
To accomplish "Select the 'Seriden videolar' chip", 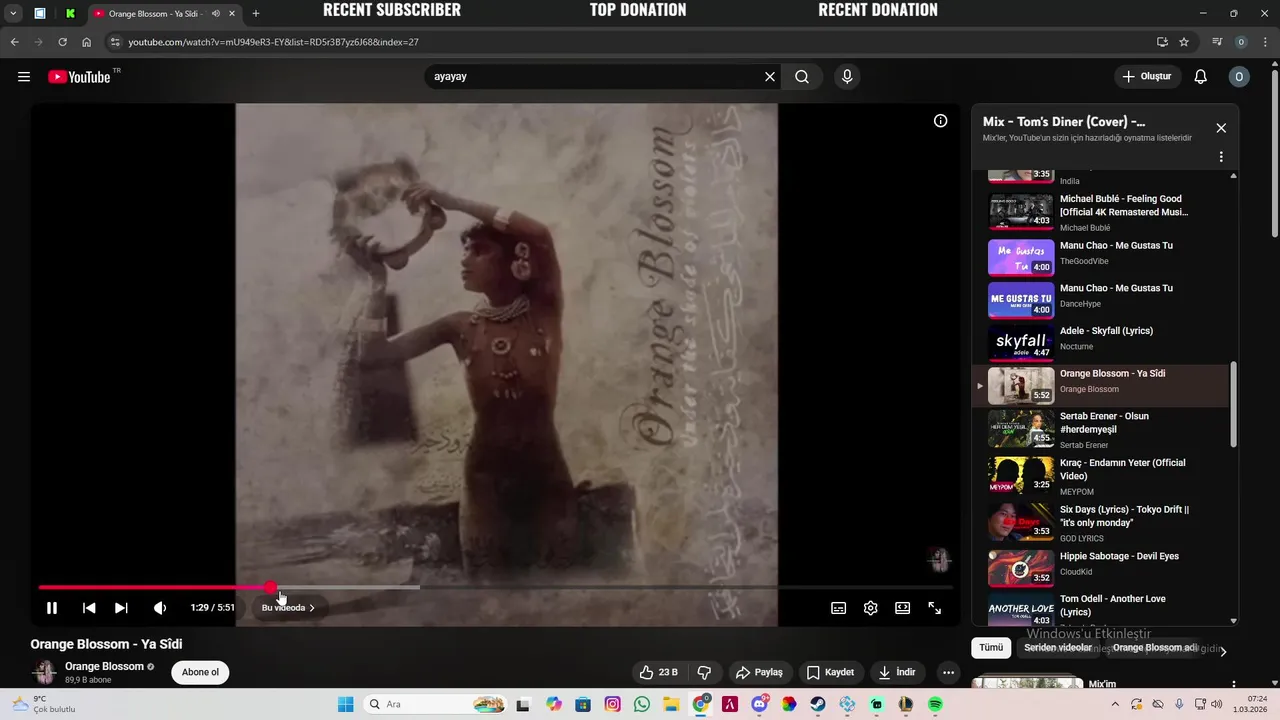I will click(1058, 648).
